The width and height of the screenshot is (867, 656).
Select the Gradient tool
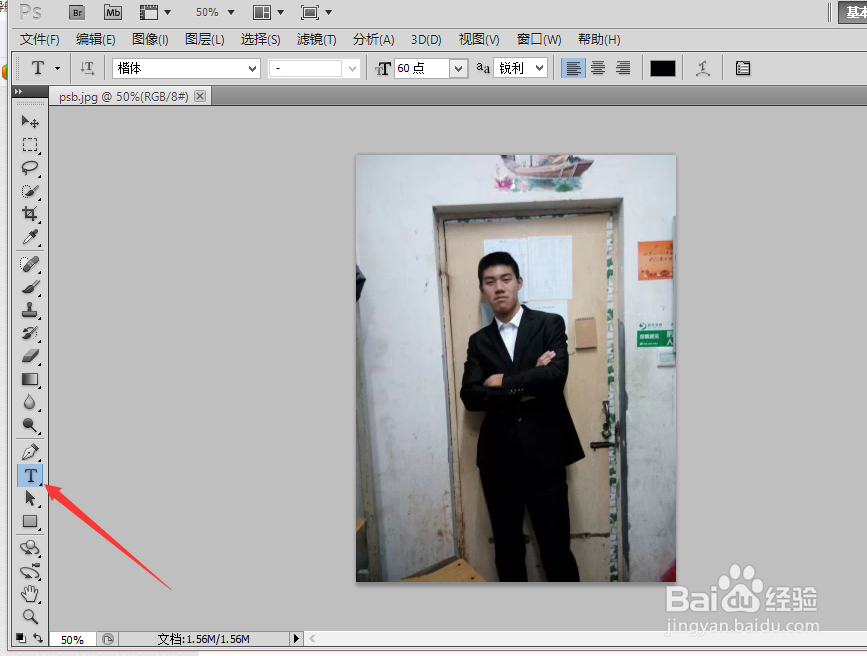pyautogui.click(x=30, y=379)
